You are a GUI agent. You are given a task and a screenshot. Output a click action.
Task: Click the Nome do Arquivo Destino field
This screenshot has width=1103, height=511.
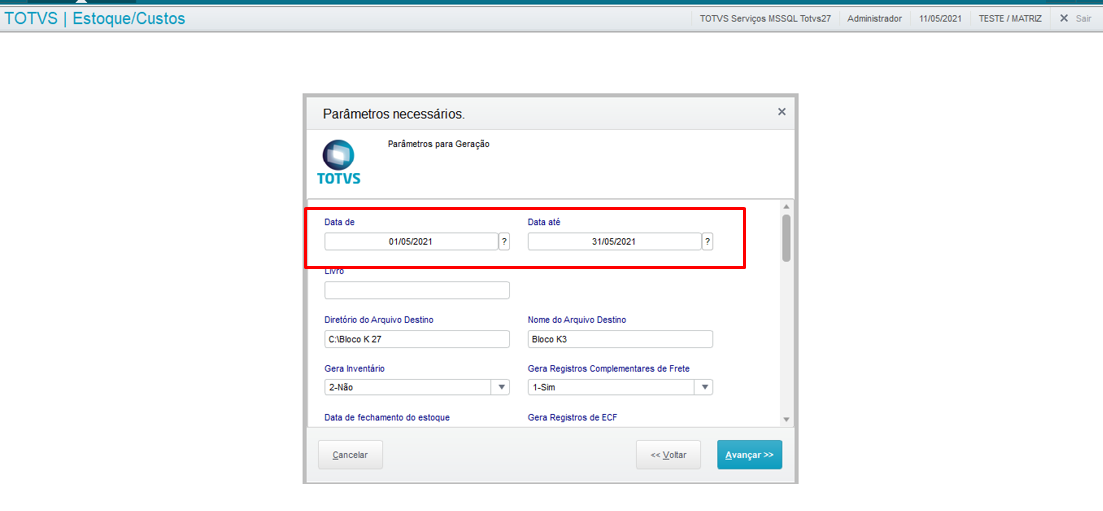click(x=620, y=339)
